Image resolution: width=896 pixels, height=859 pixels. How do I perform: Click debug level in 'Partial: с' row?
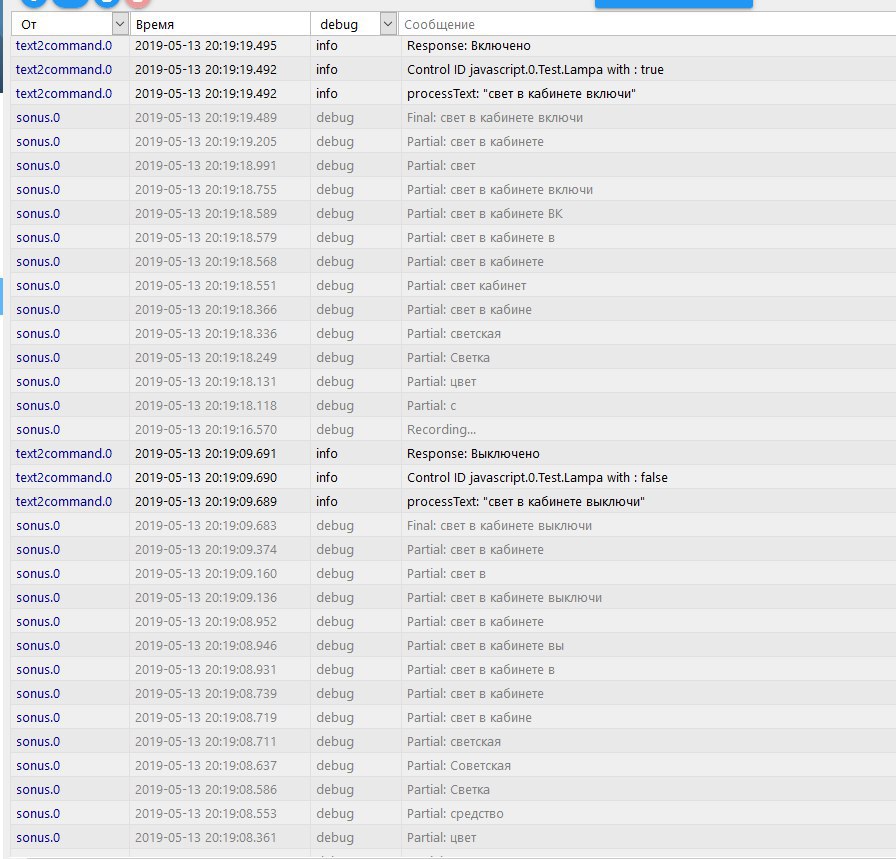coord(335,406)
